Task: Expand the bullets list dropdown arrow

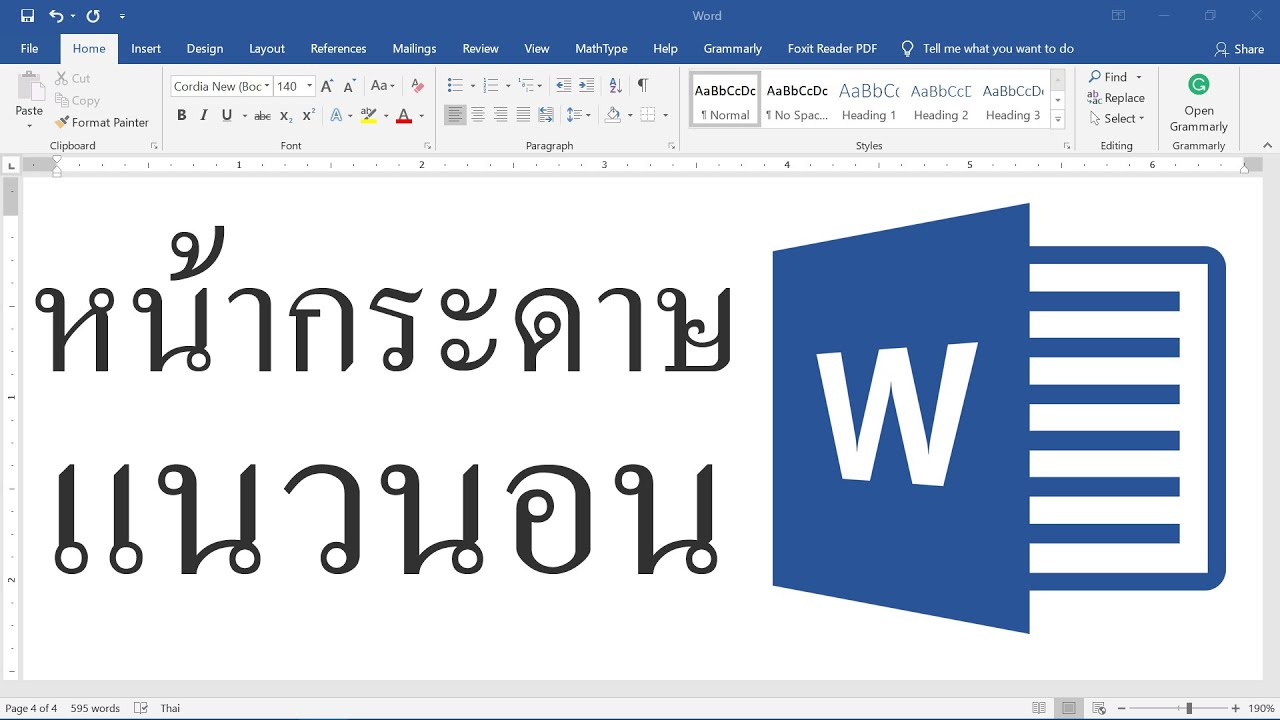Action: tap(471, 86)
